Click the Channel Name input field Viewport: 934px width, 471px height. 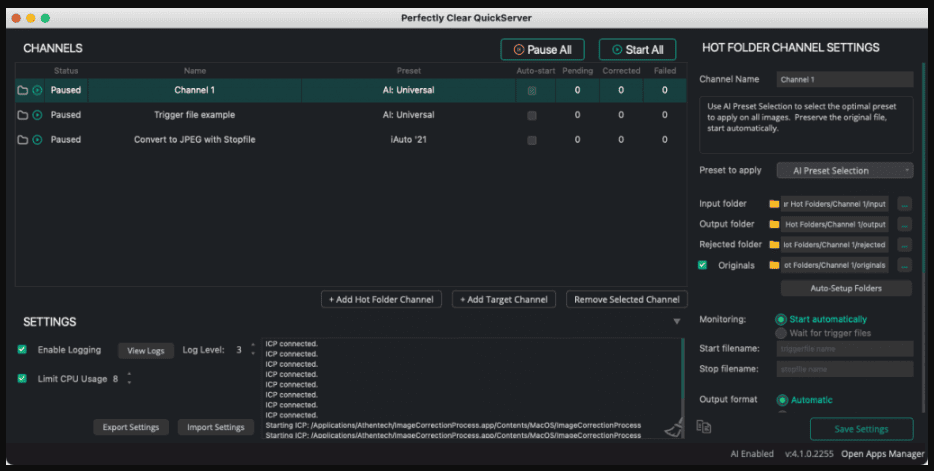845,79
